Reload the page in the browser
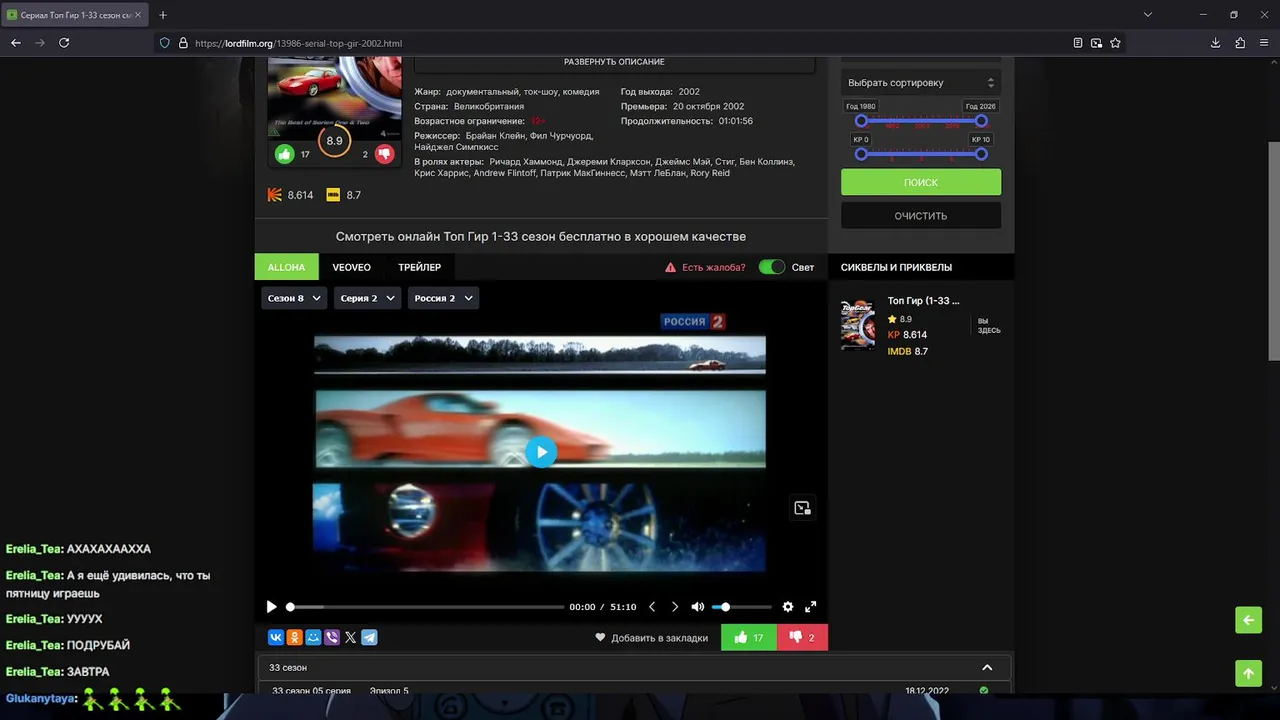This screenshot has width=1280, height=720. point(64,43)
